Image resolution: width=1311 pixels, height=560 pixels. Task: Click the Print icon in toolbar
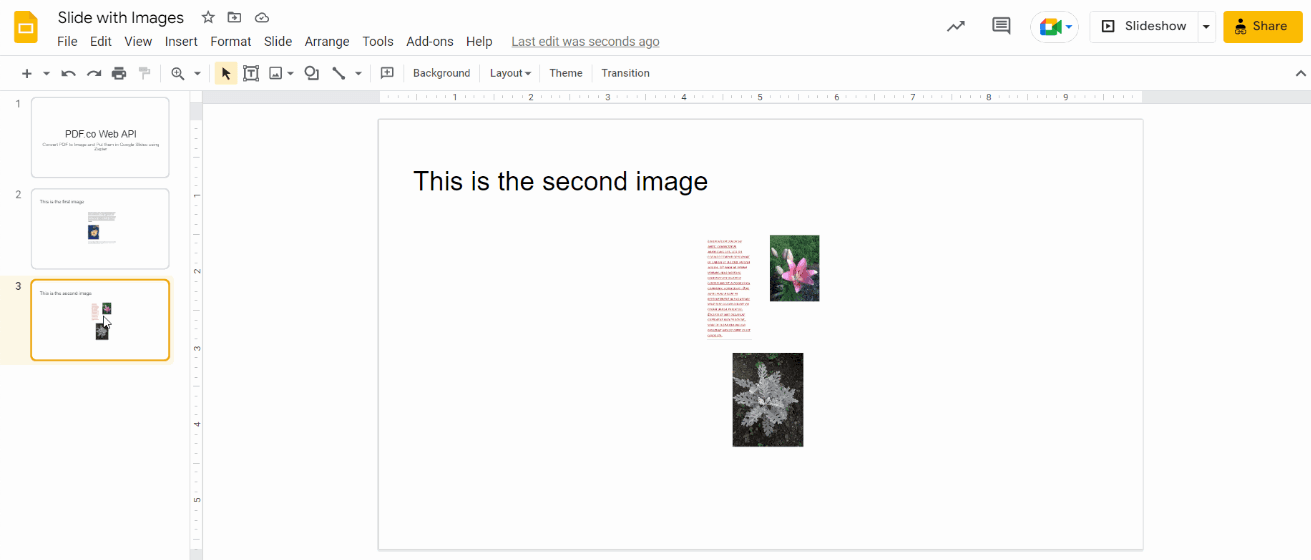(x=119, y=73)
